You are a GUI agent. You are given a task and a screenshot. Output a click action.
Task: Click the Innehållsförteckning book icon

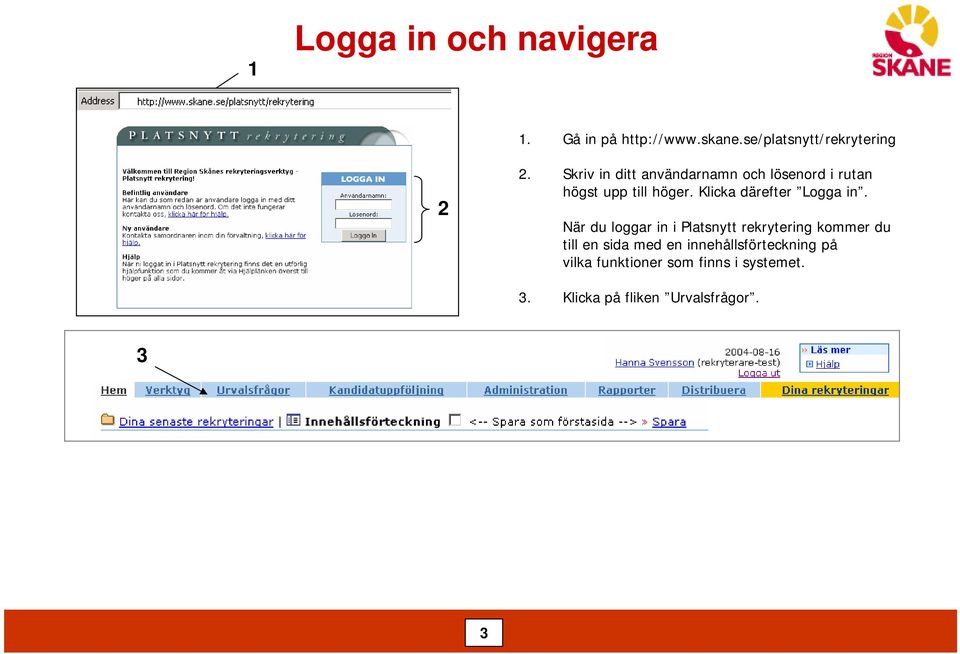[x=293, y=420]
